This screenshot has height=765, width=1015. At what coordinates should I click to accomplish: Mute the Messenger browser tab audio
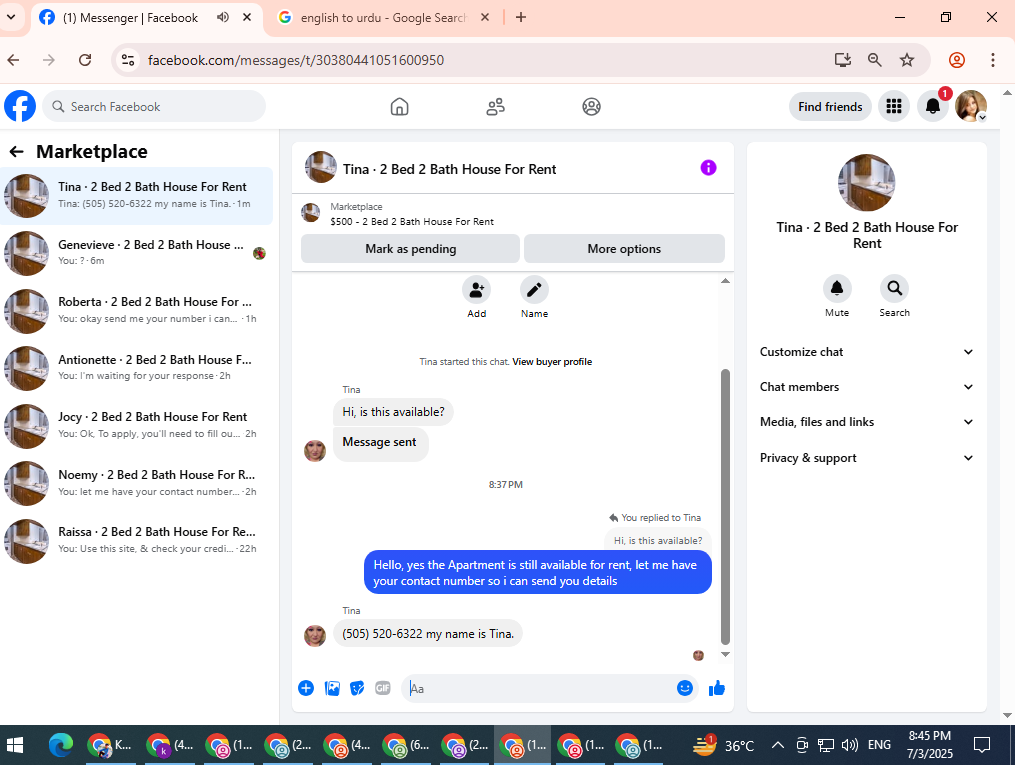tap(223, 17)
